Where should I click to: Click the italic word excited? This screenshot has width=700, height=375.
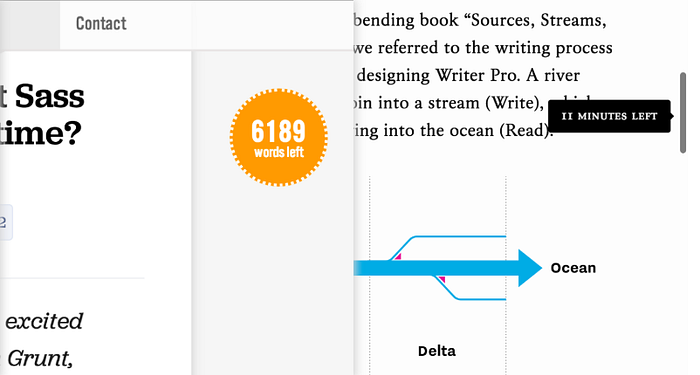point(44,321)
